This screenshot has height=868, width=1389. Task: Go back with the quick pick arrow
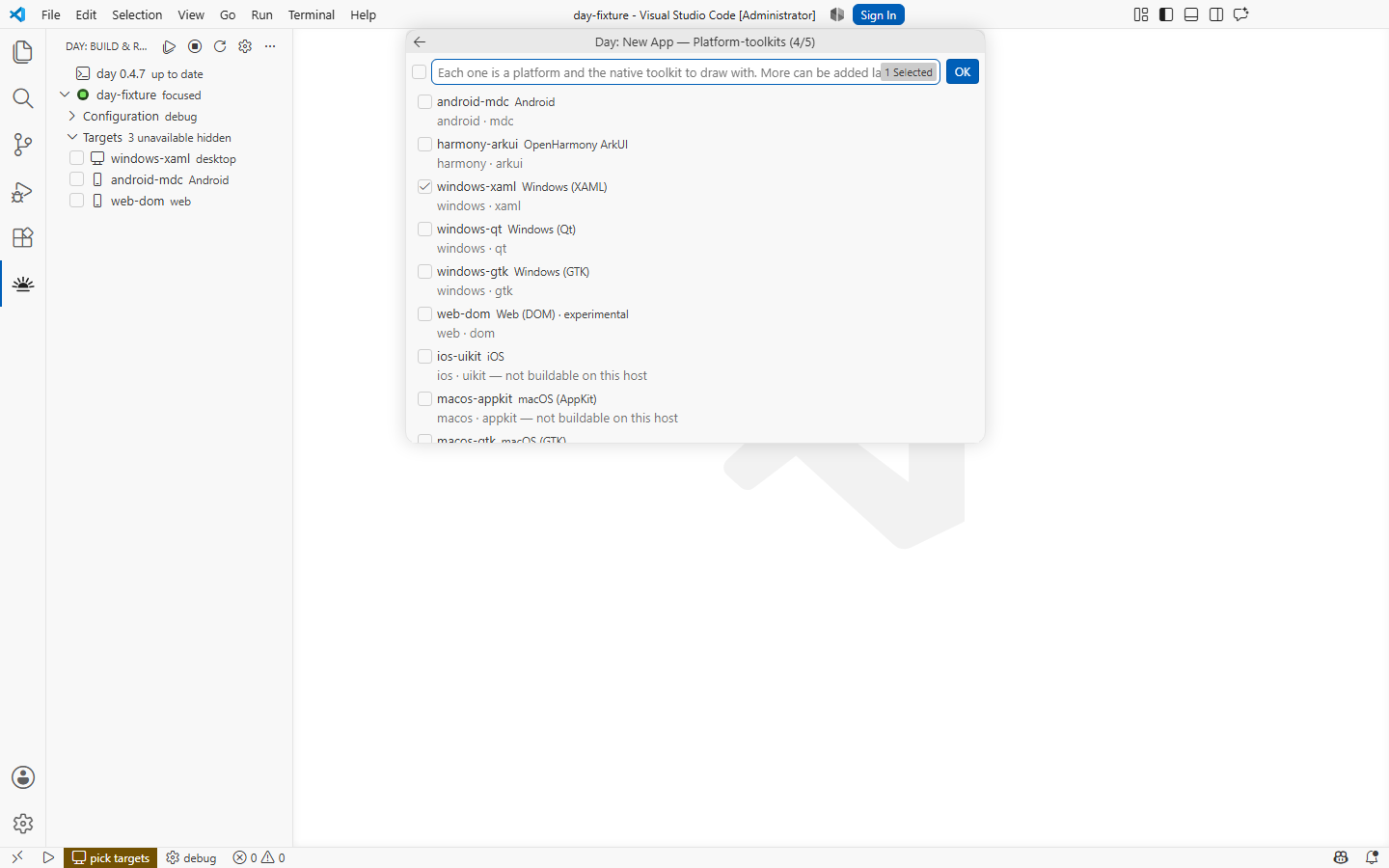(x=420, y=41)
